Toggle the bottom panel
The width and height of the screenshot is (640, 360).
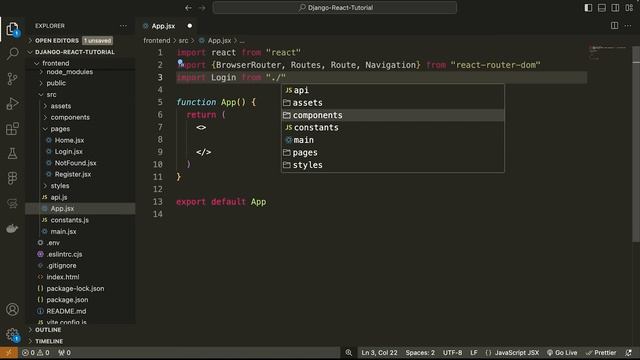tap(602, 8)
